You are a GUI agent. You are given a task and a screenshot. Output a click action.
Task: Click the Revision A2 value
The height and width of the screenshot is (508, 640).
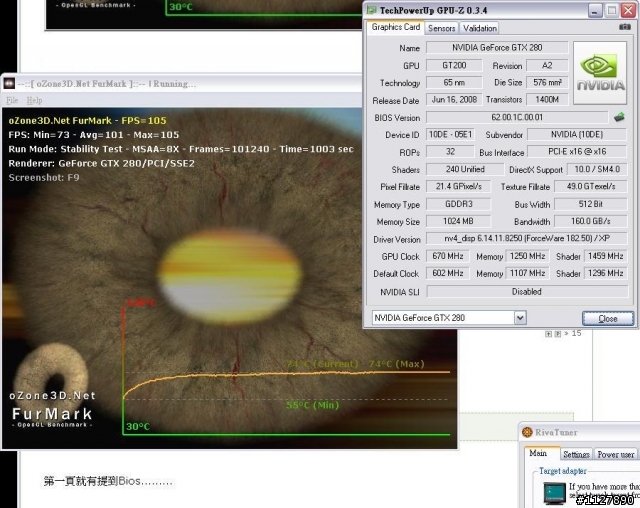547,65
